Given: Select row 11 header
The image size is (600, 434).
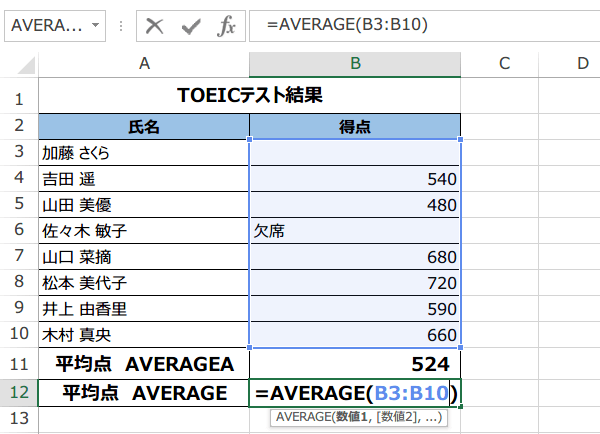Looking at the screenshot, I should click(x=19, y=363).
